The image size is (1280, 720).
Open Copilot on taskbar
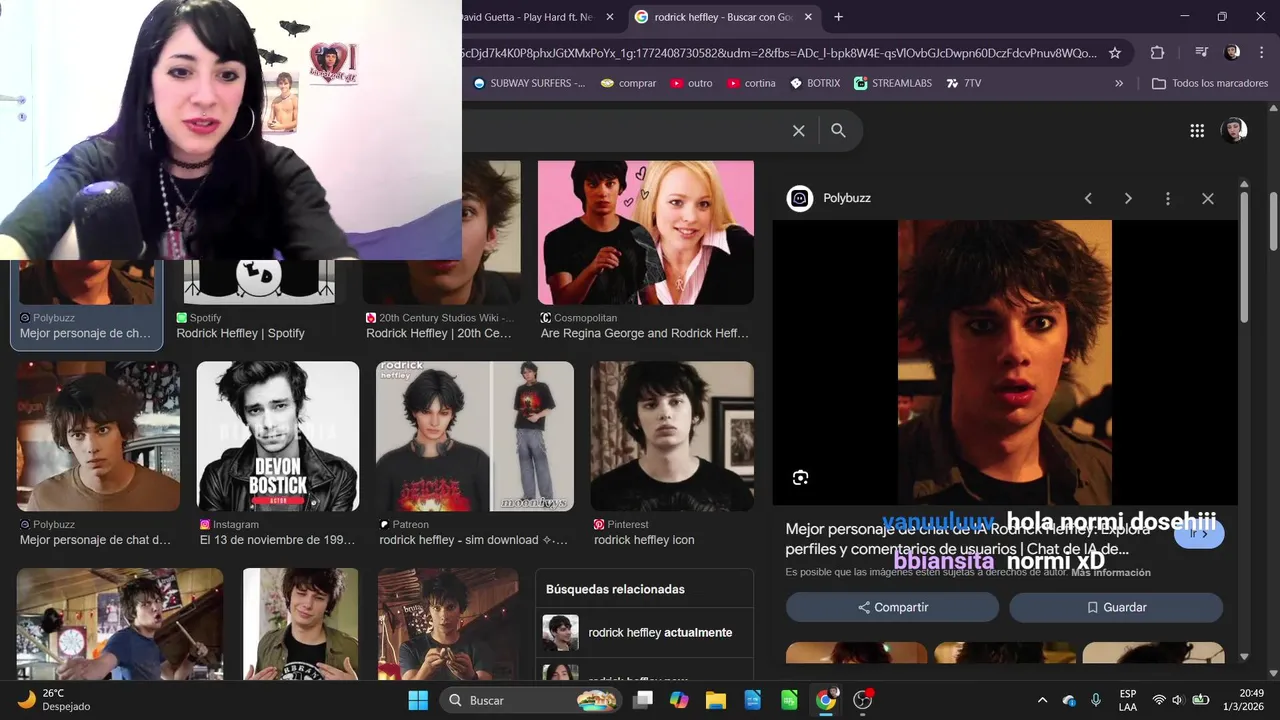(679, 700)
